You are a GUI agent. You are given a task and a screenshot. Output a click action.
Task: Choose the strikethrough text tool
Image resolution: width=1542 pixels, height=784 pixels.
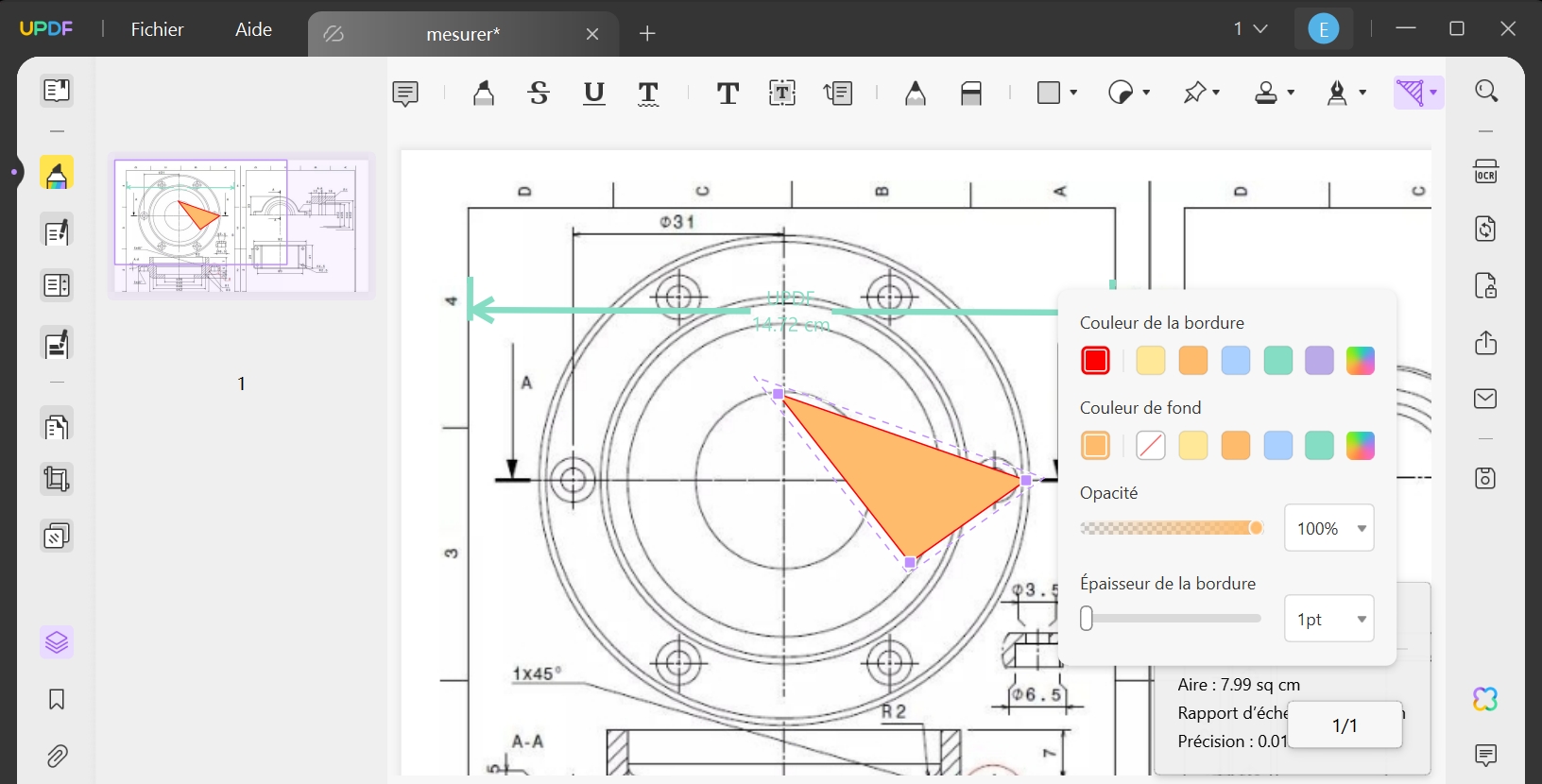[x=539, y=93]
